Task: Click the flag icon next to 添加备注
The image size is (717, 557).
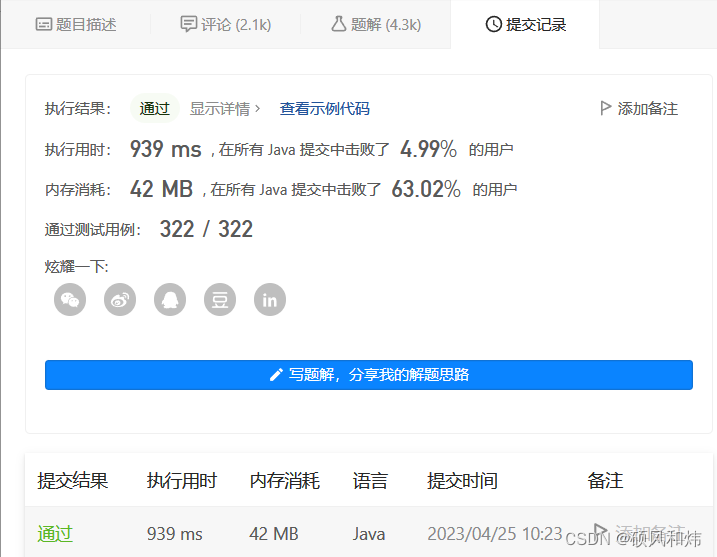Action: coord(605,108)
